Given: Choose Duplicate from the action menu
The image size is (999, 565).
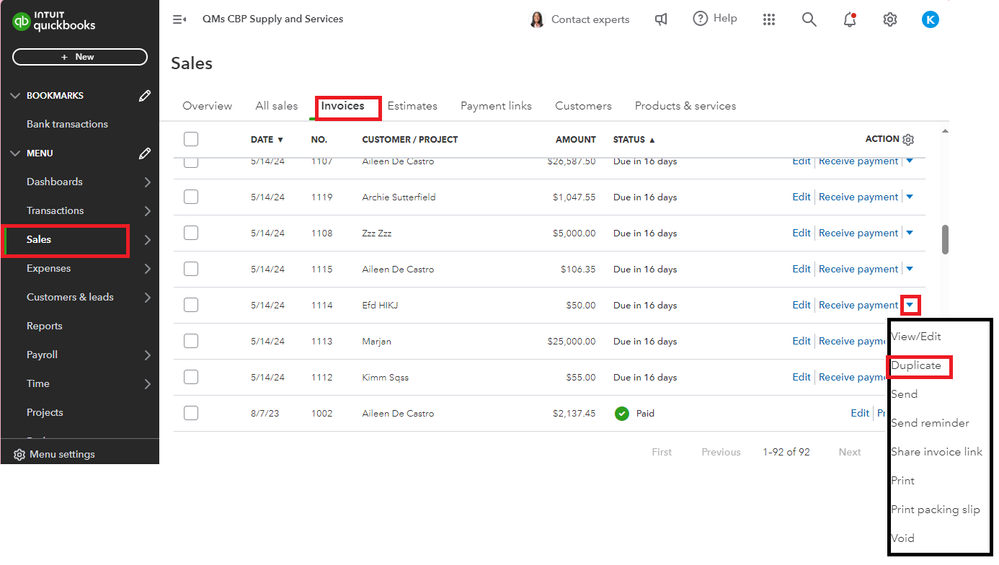Looking at the screenshot, I should tap(916, 366).
